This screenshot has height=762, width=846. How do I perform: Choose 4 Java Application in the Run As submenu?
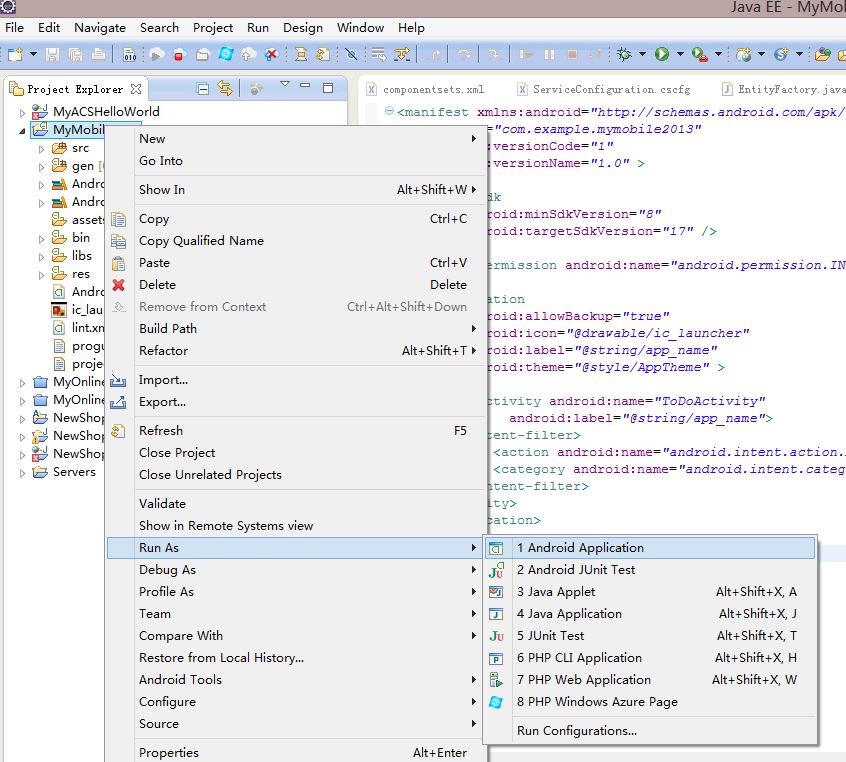click(x=569, y=614)
